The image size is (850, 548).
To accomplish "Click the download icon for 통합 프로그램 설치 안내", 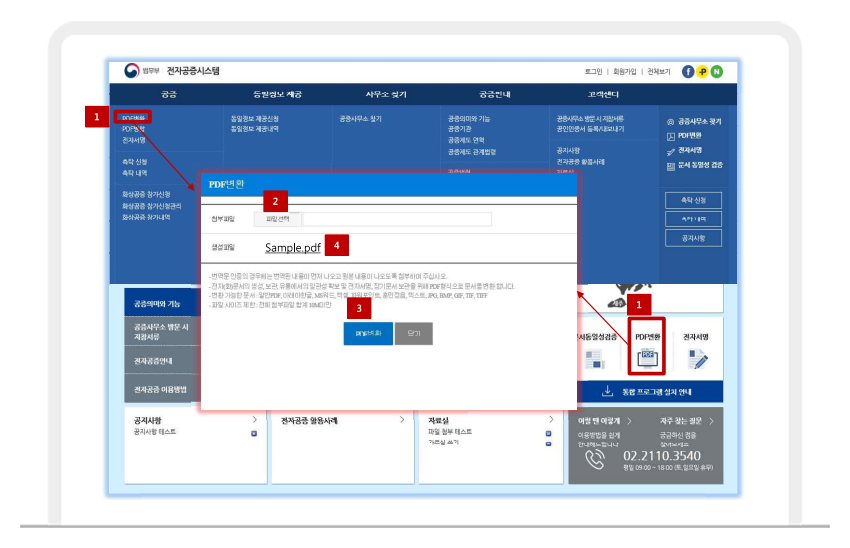I will [607, 391].
